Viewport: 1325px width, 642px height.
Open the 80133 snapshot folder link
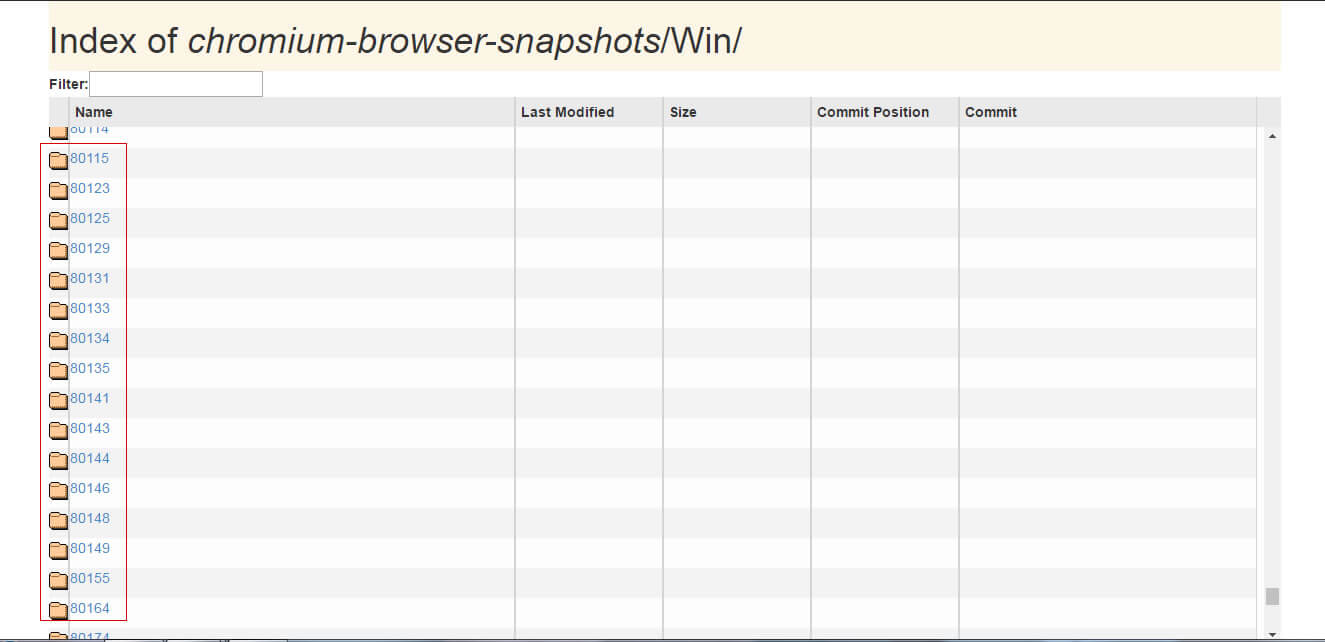pyautogui.click(x=90, y=308)
